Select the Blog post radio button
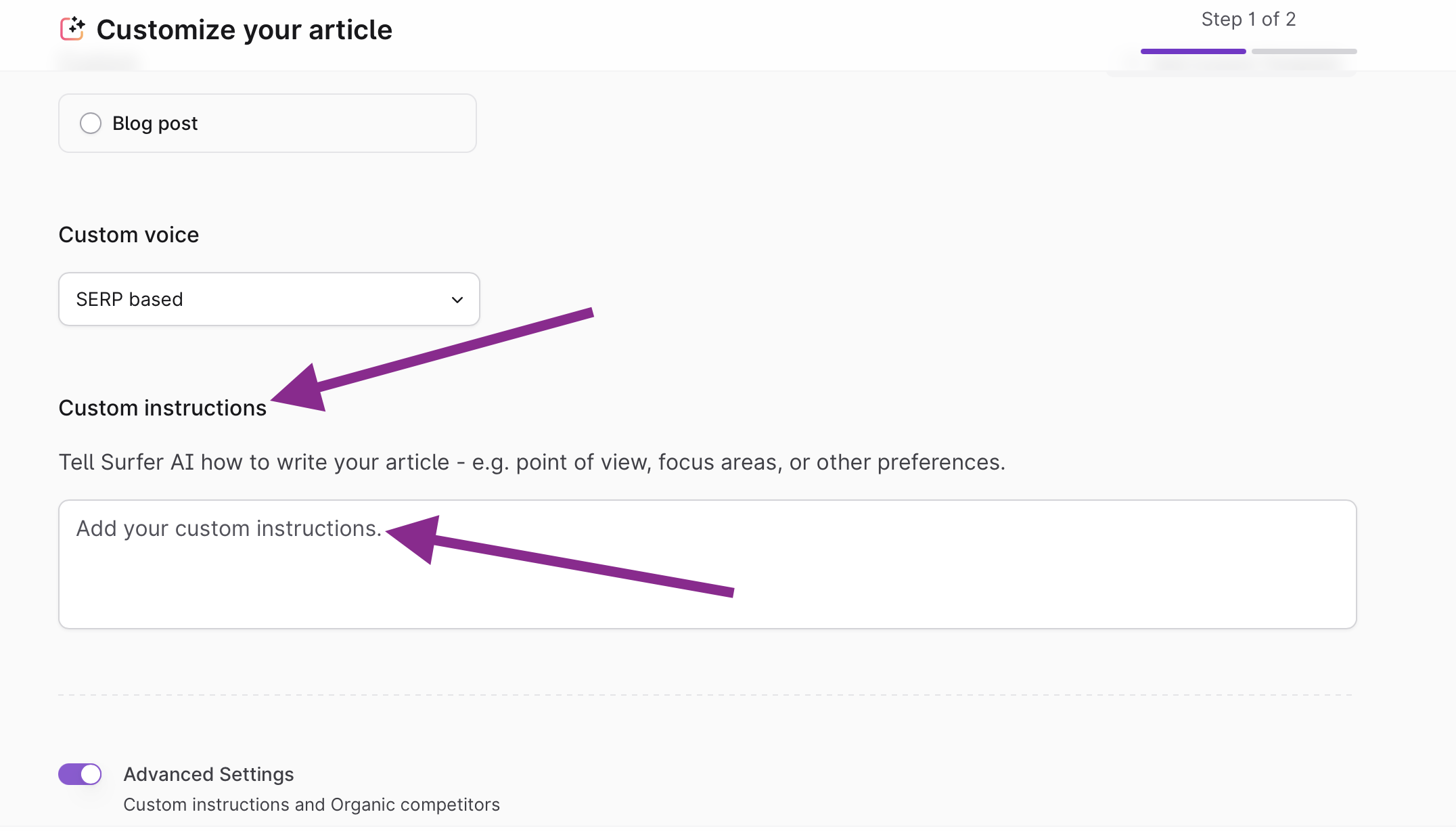Image resolution: width=1456 pixels, height=831 pixels. click(91, 123)
